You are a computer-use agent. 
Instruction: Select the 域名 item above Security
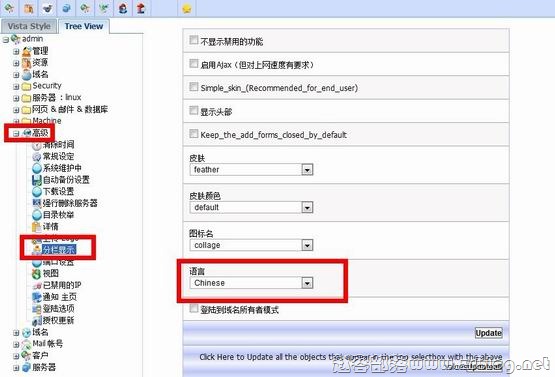[40, 74]
